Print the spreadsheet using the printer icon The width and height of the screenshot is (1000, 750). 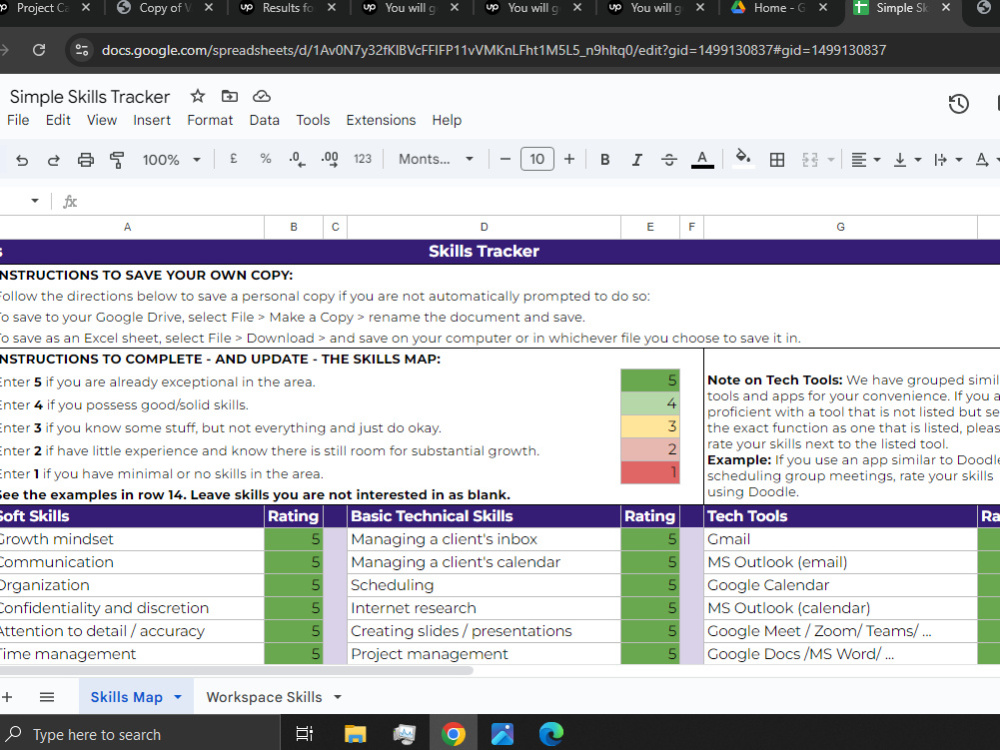[x=85, y=160]
